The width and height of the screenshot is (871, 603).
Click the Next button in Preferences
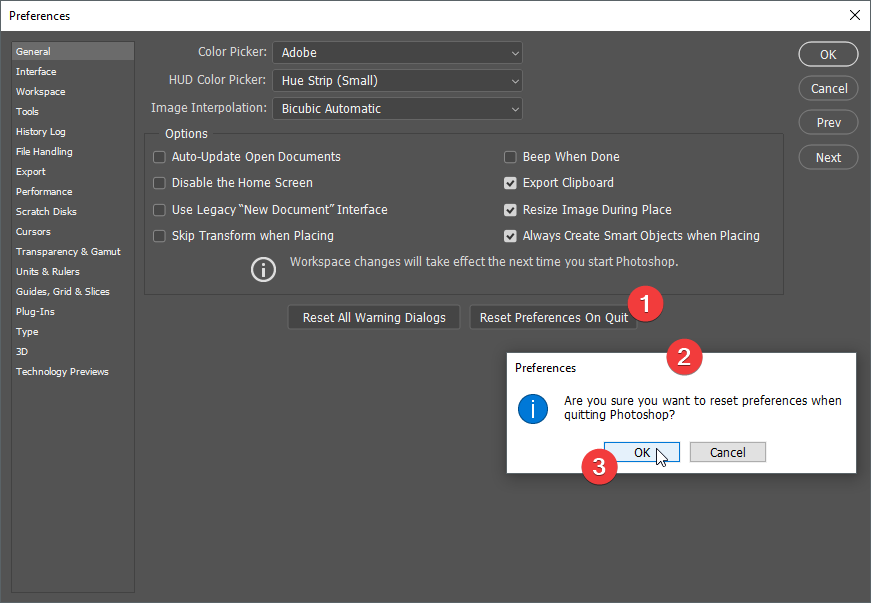(828, 157)
